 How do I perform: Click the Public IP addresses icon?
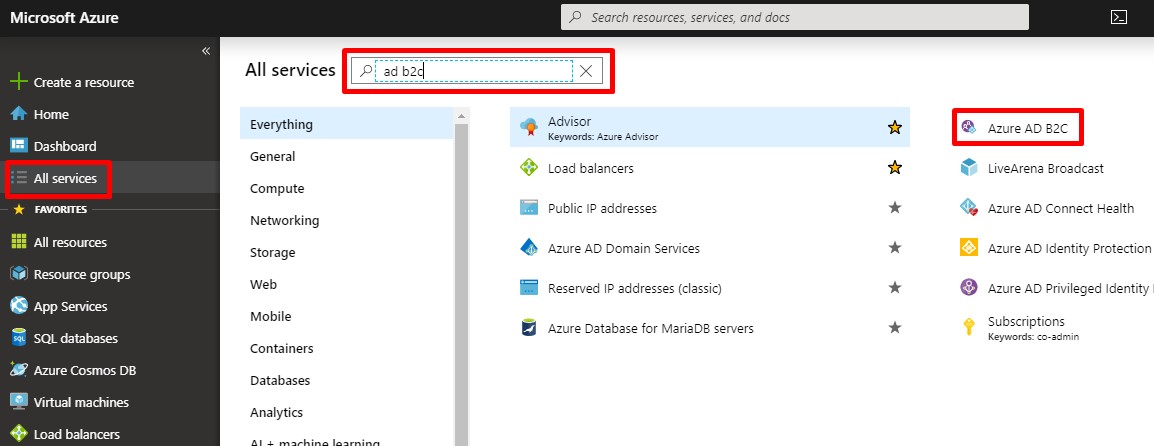pyautogui.click(x=528, y=208)
